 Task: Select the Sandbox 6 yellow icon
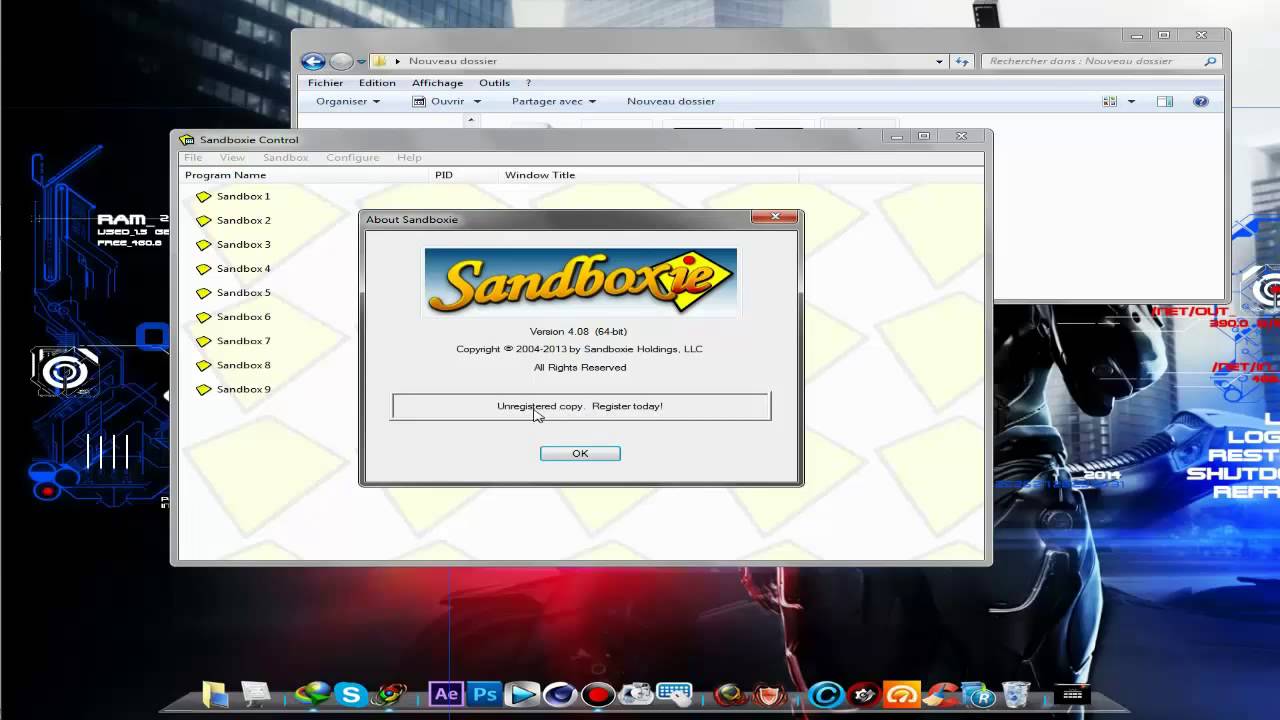click(x=204, y=317)
